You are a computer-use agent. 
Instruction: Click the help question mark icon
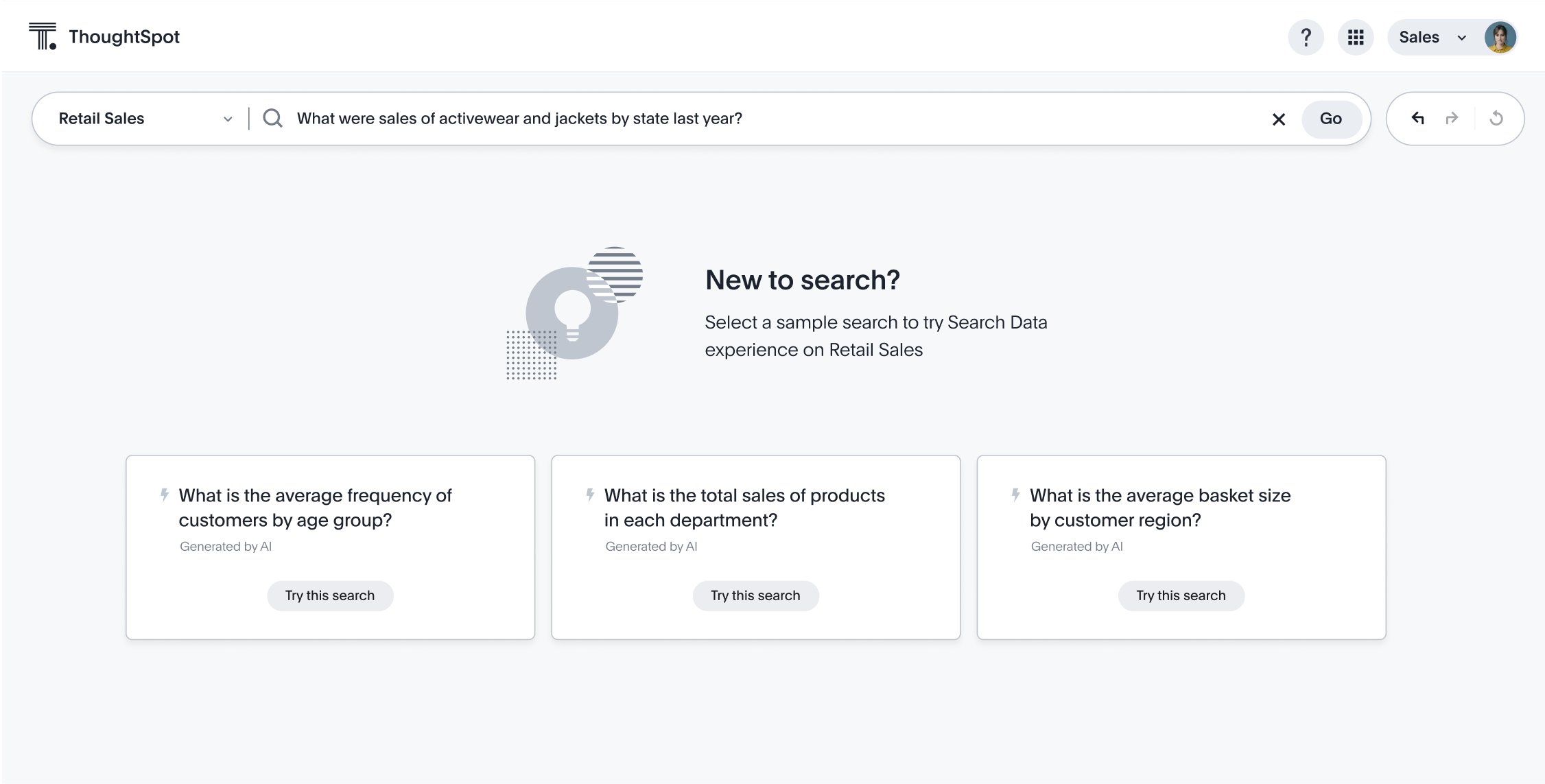pos(1306,36)
